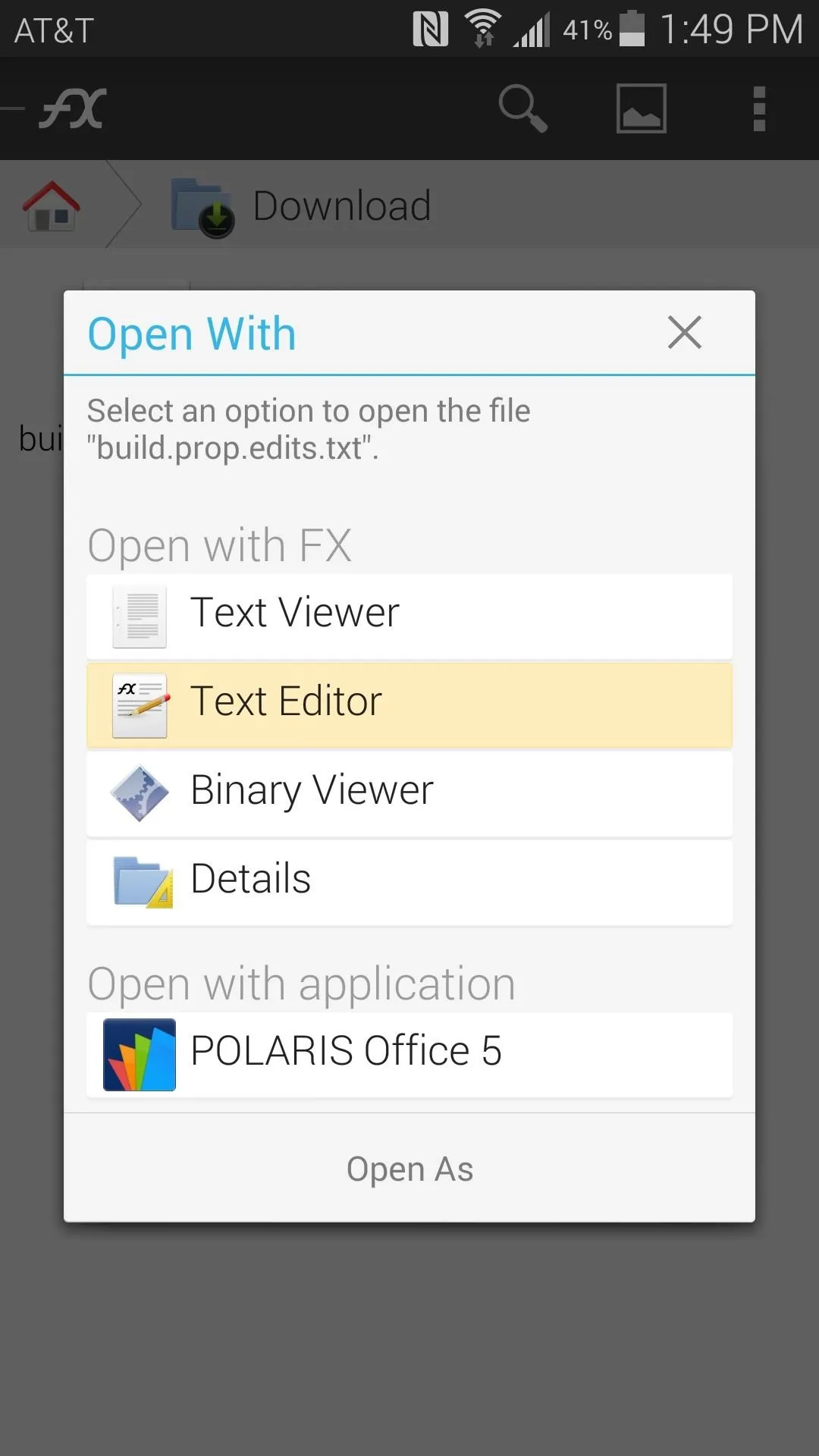
Task: Tap the POLARIS Office 5 app icon
Action: click(140, 1055)
